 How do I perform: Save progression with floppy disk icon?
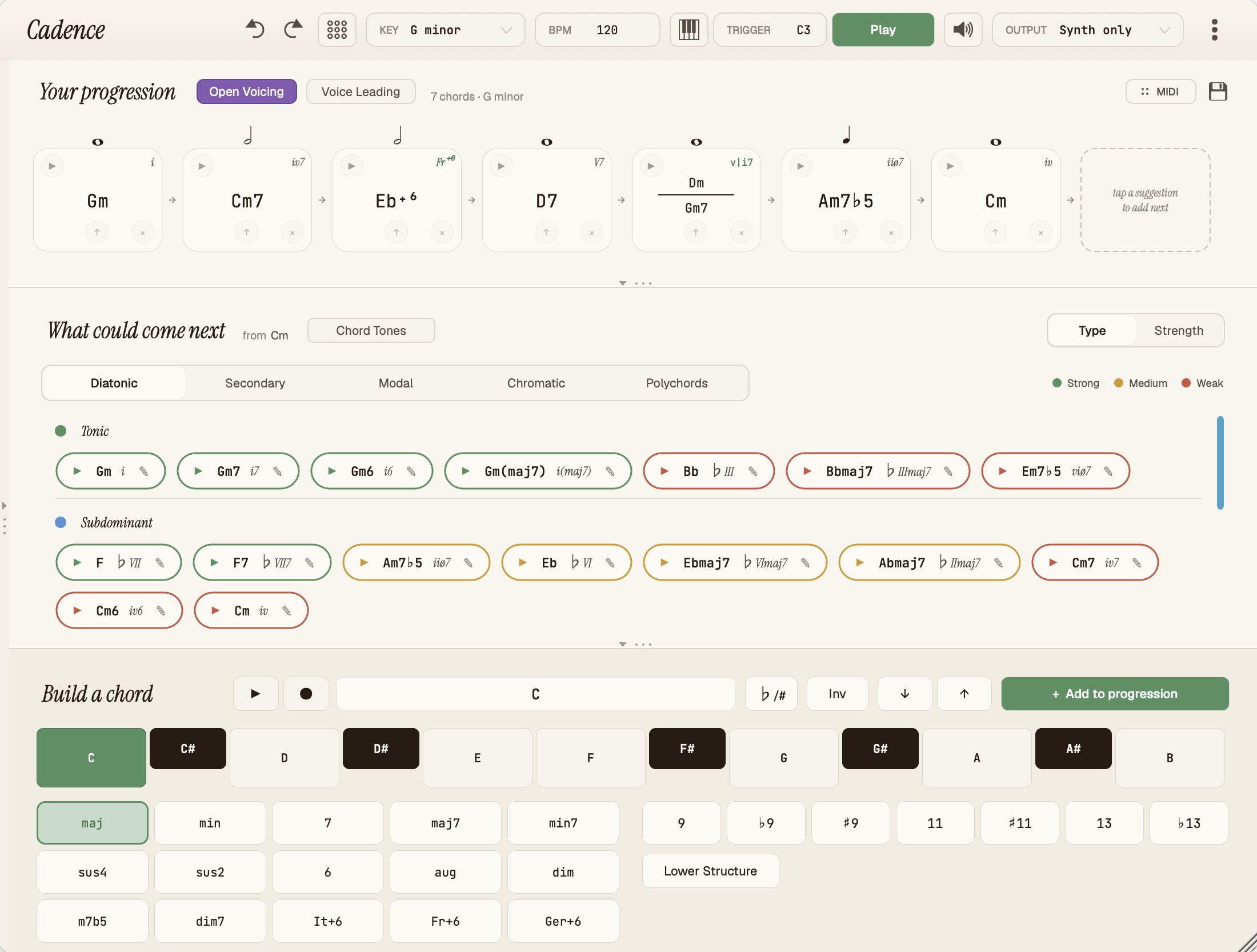(x=1218, y=91)
